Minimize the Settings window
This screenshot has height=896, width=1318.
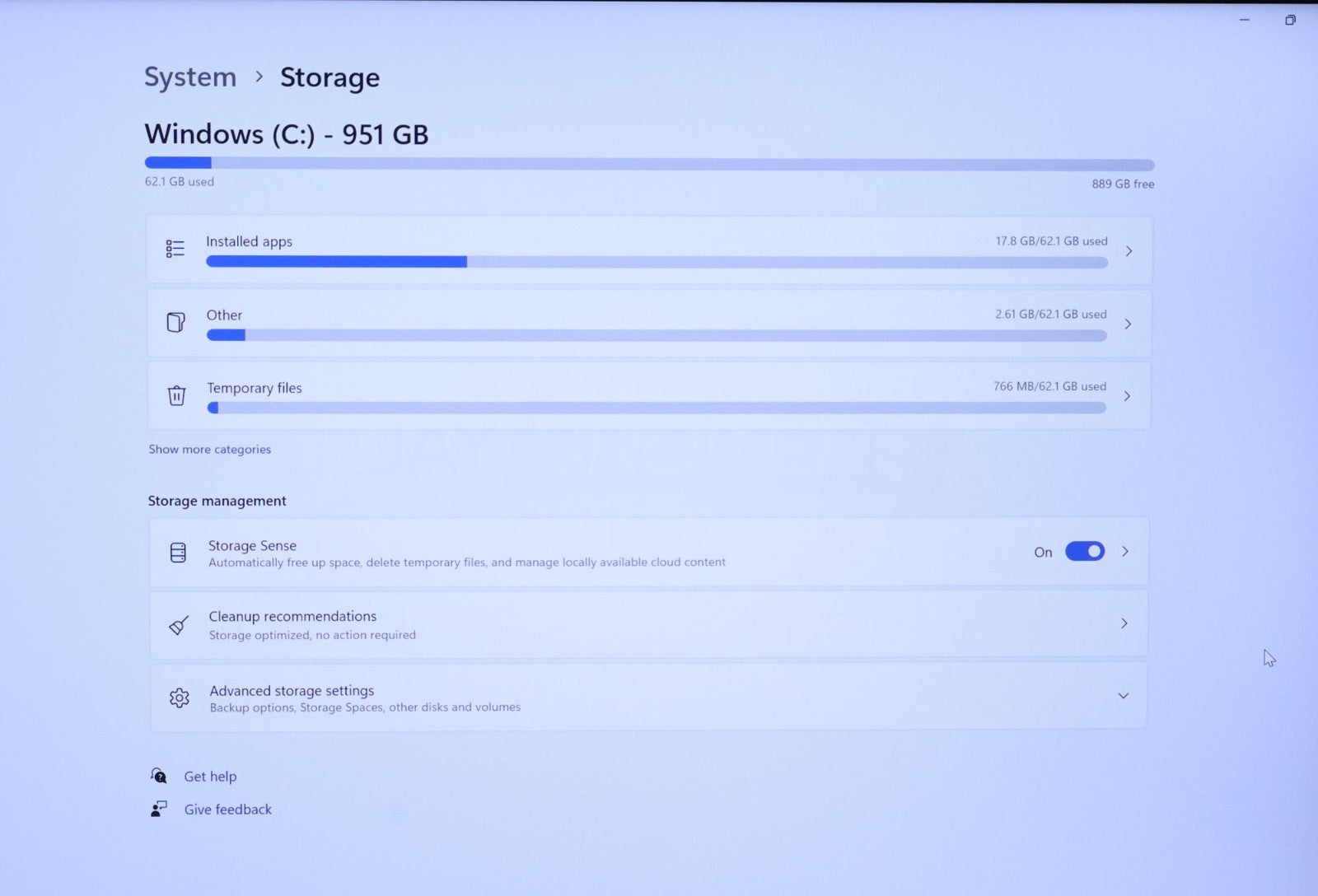click(1245, 20)
